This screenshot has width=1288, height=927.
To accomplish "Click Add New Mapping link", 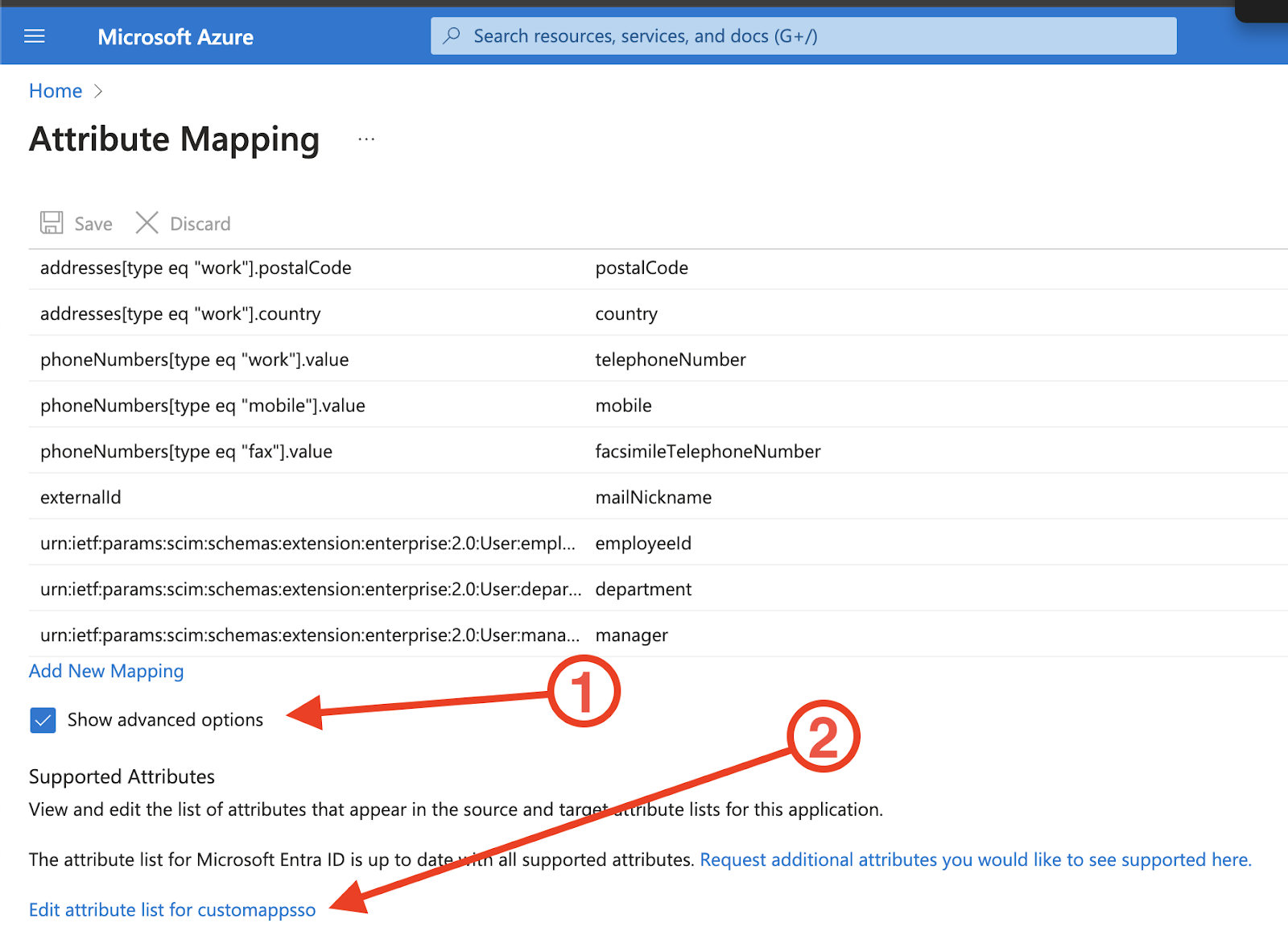I will [106, 671].
